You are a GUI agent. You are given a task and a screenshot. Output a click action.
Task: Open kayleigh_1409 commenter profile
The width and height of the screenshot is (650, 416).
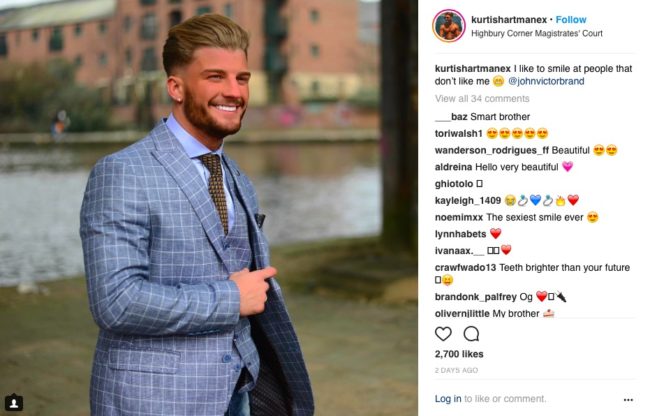click(x=468, y=201)
